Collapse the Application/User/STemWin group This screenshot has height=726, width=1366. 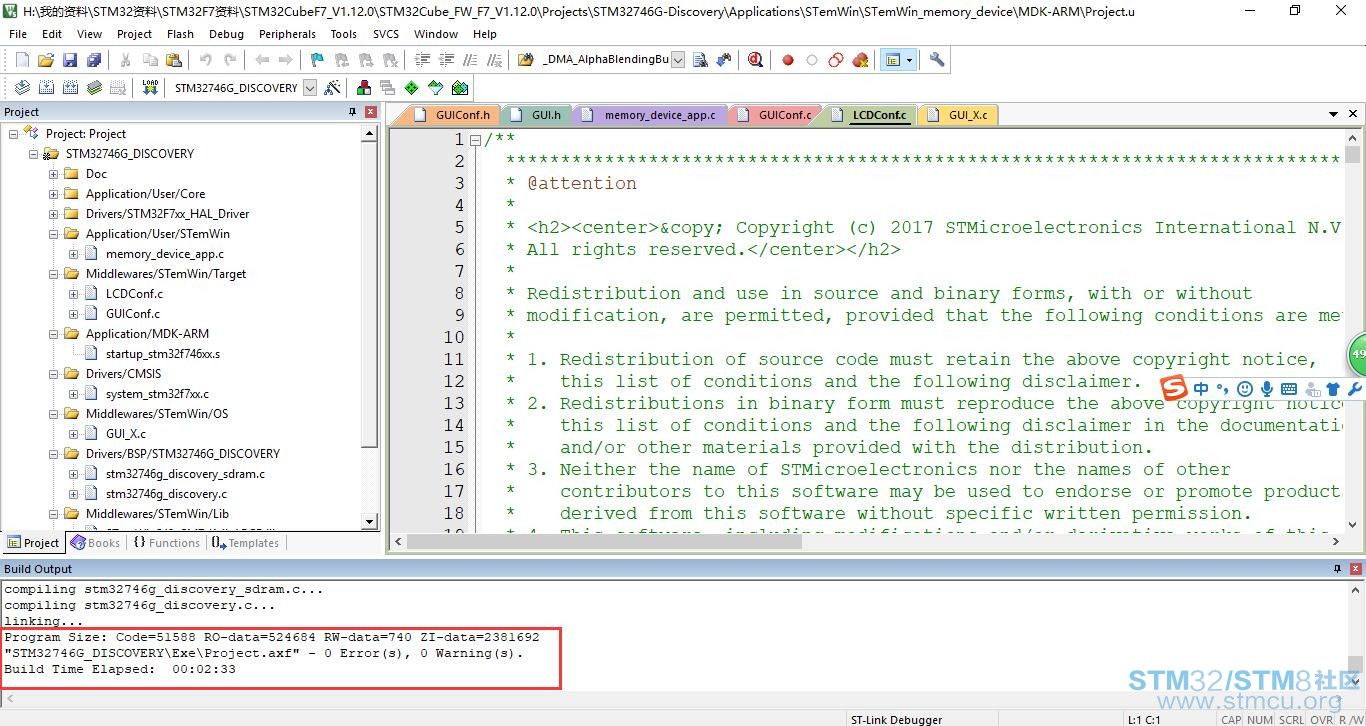54,234
